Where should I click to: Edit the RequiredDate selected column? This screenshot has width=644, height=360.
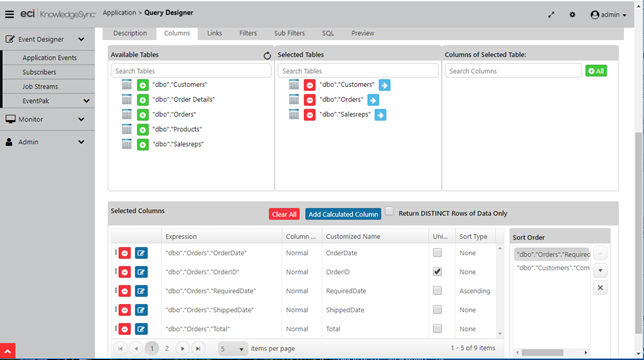pos(141,291)
